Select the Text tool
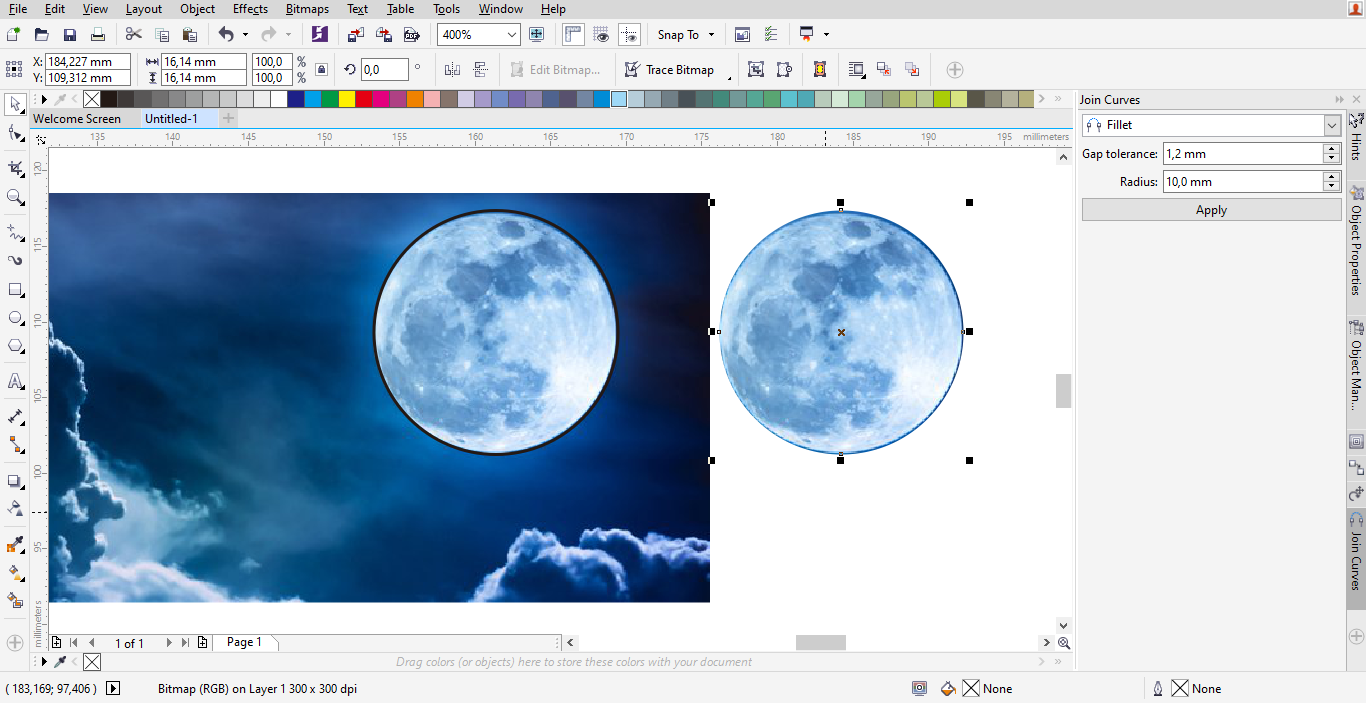1366x703 pixels. [15, 381]
